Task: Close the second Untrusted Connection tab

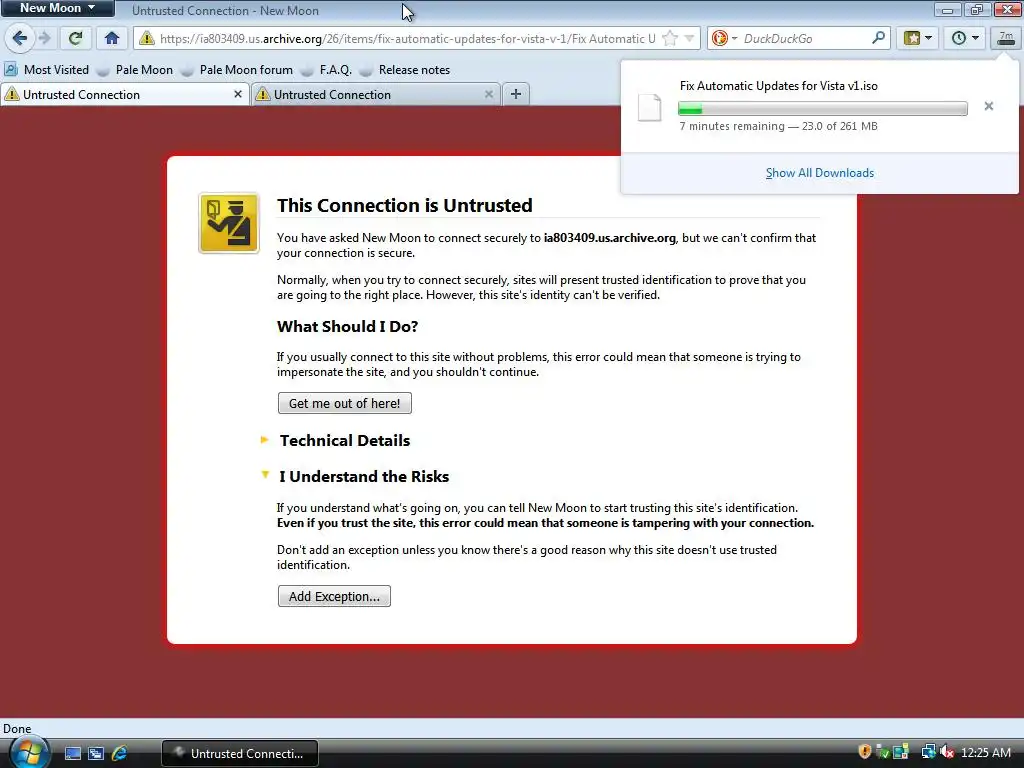Action: (x=488, y=94)
